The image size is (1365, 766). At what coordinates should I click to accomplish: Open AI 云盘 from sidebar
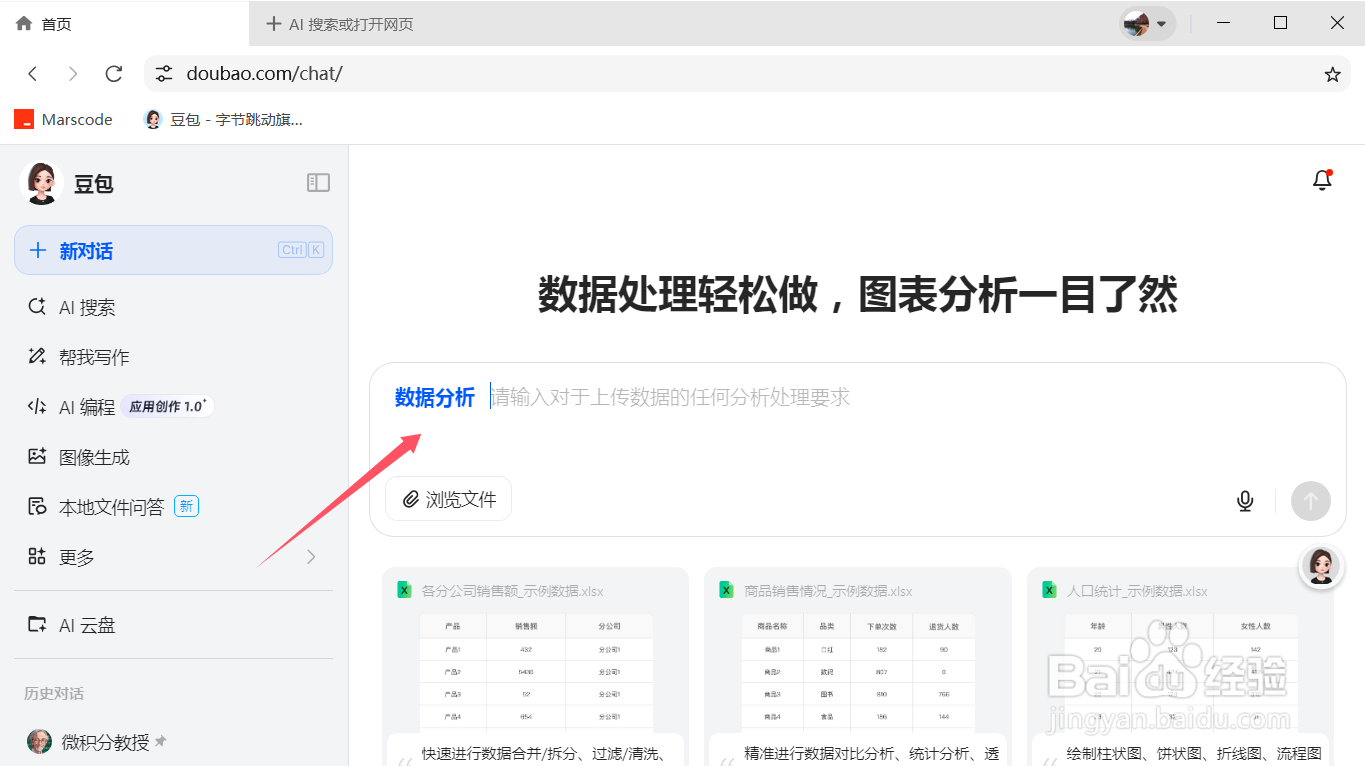173,625
